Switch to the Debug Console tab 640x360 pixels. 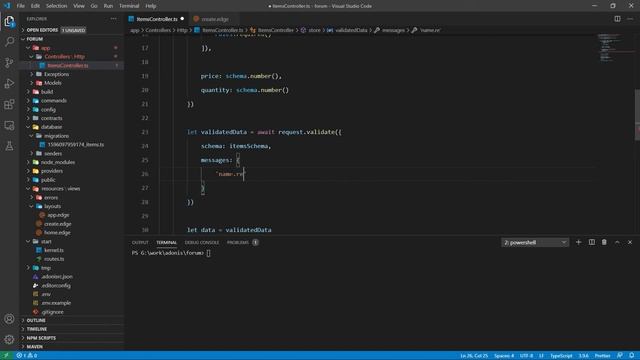tap(202, 242)
